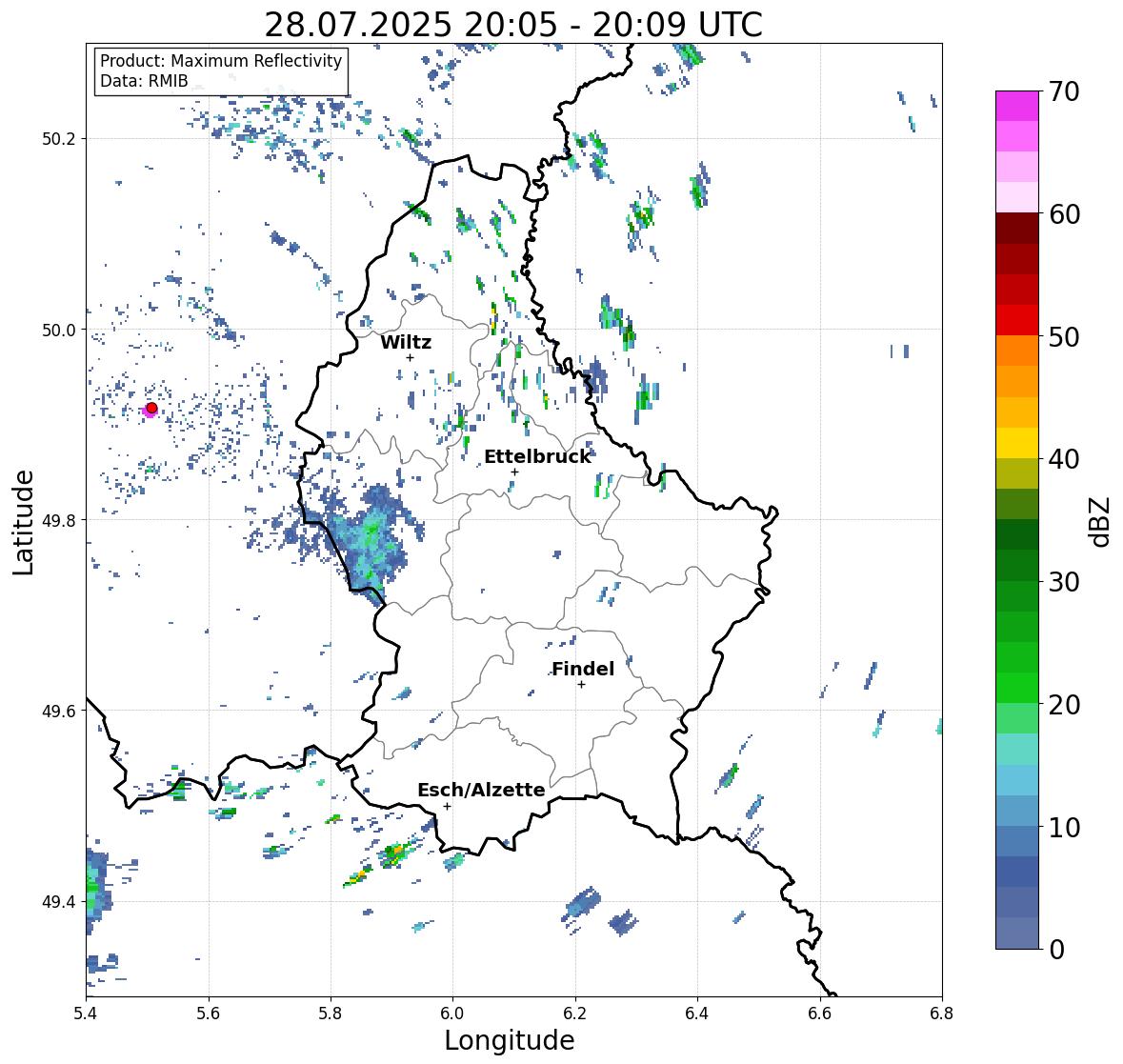The height and width of the screenshot is (1064, 1123).
Task: Click the cross marker below Esch/Alzette
Action: [x=447, y=806]
